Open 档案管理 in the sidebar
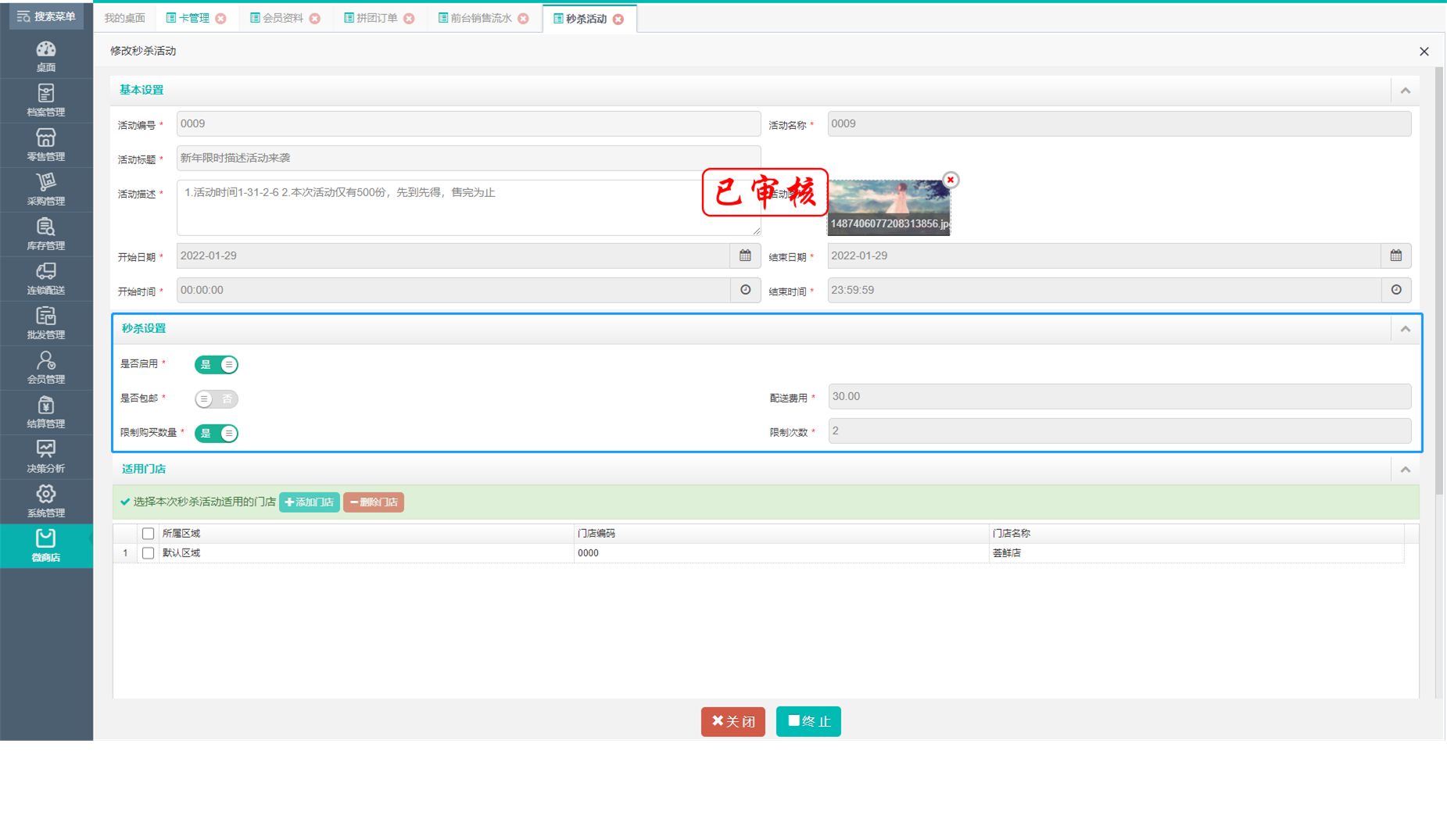Image resolution: width=1447 pixels, height=840 pixels. click(x=46, y=101)
